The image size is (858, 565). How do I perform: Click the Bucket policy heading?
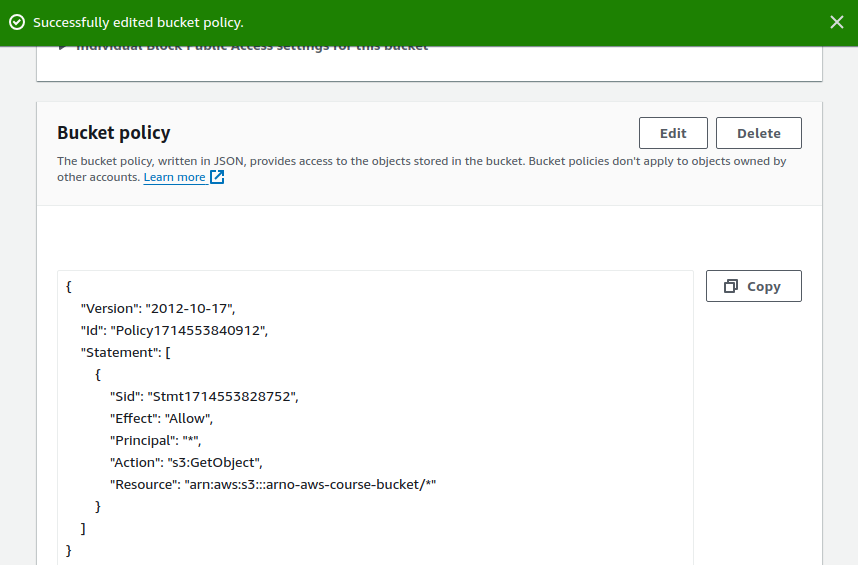114,133
